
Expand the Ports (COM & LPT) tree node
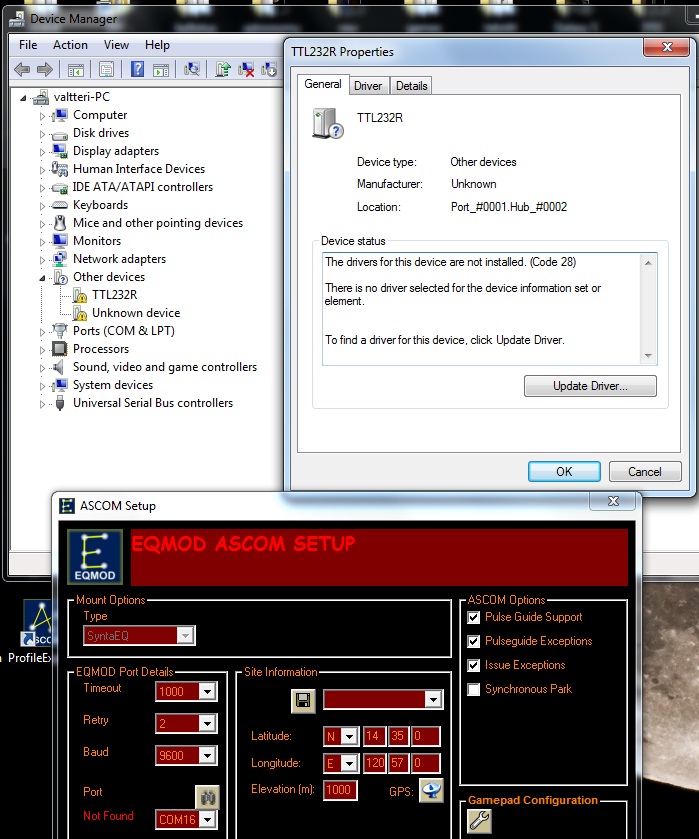[x=43, y=331]
